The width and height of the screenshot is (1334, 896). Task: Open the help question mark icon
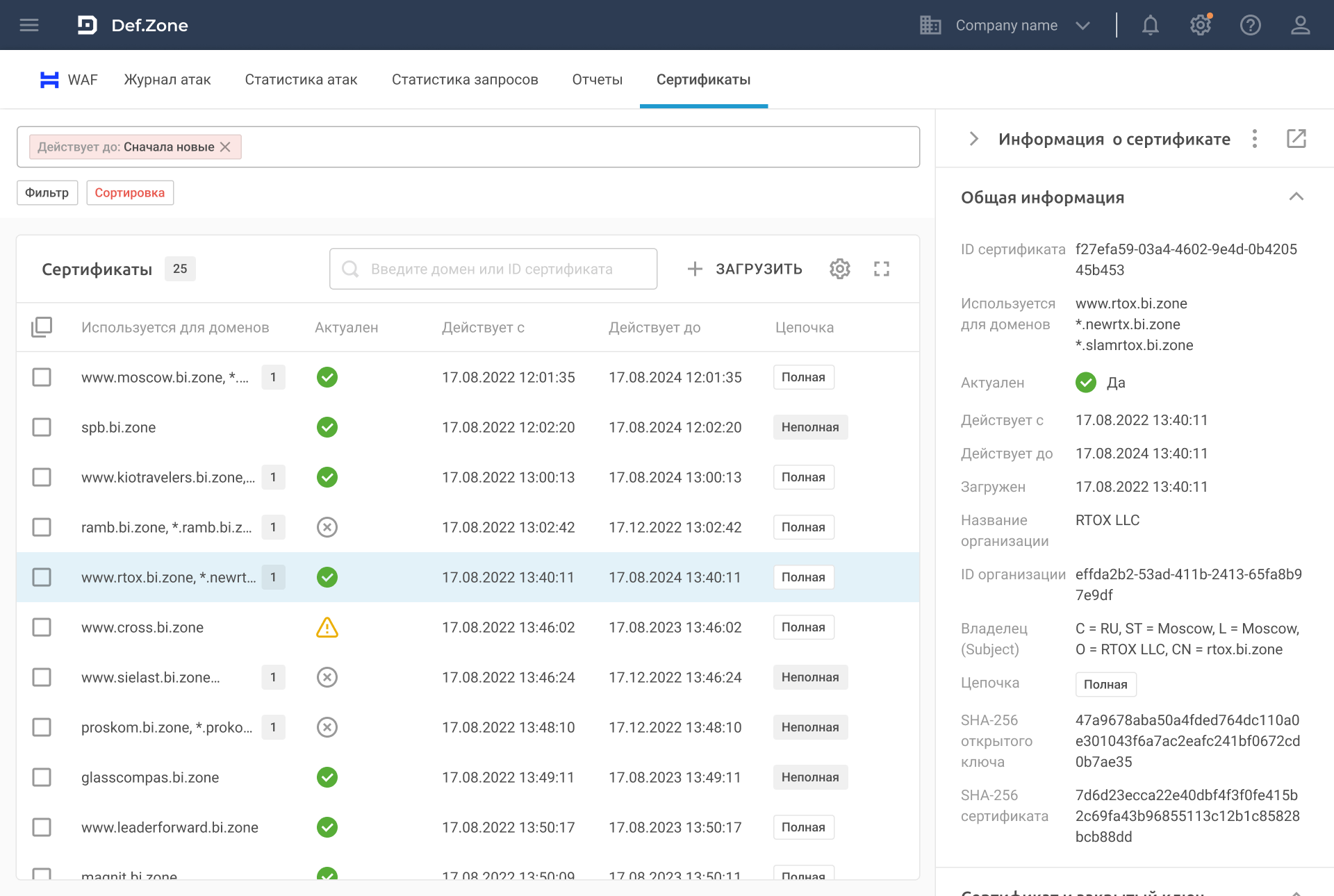pyautogui.click(x=1250, y=25)
